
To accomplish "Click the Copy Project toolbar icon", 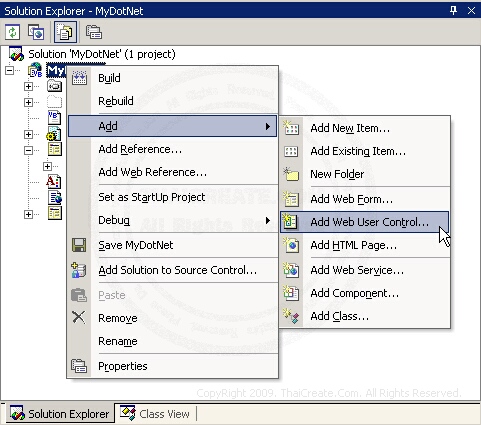I will tap(36, 32).
